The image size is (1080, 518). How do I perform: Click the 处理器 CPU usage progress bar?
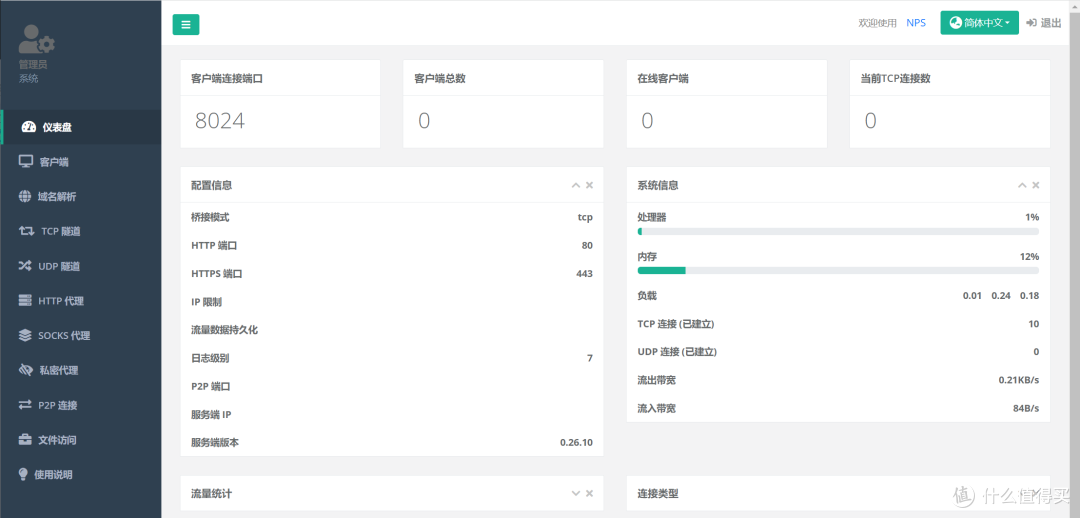[838, 231]
